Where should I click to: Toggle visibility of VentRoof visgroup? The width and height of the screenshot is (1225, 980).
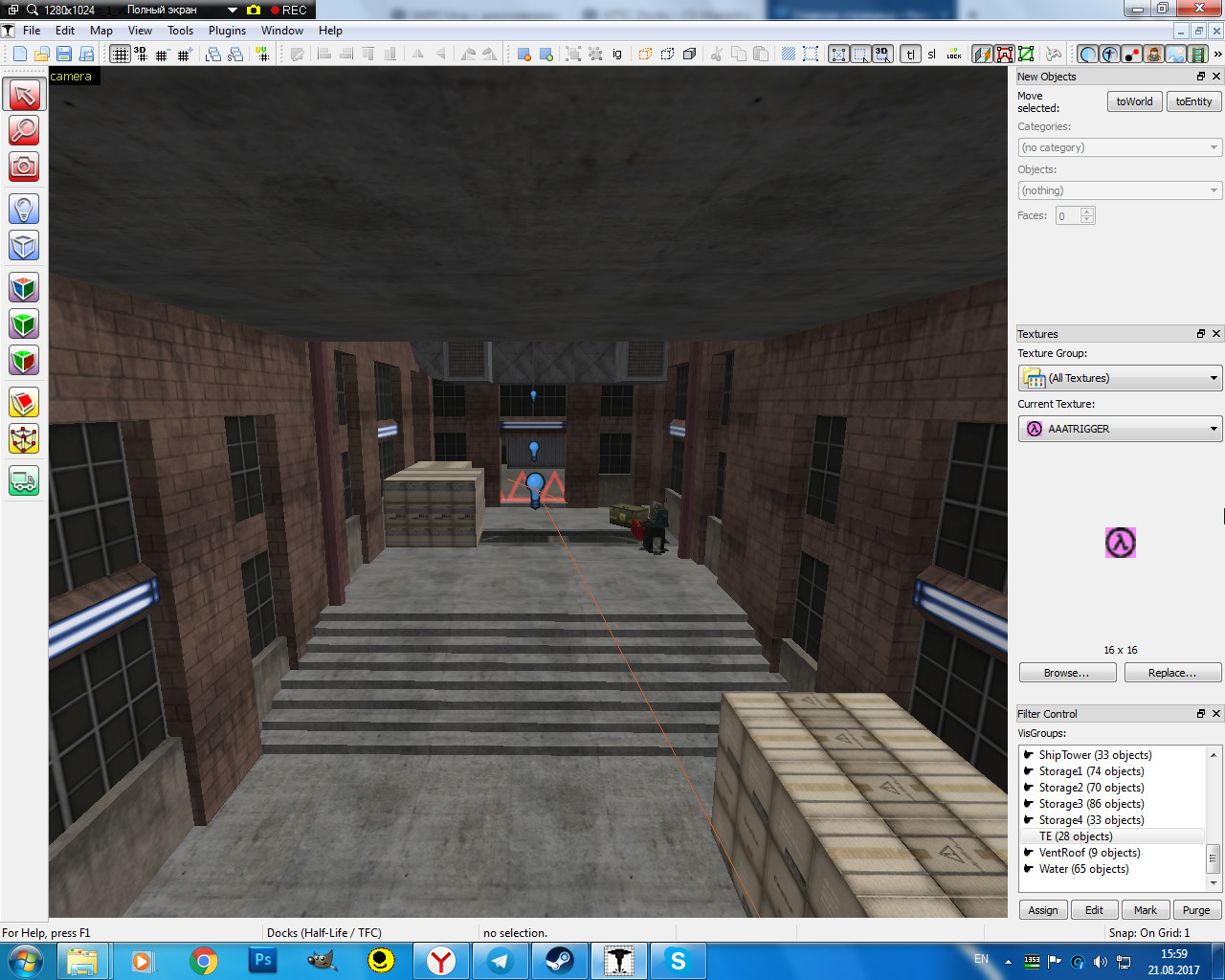click(1029, 852)
